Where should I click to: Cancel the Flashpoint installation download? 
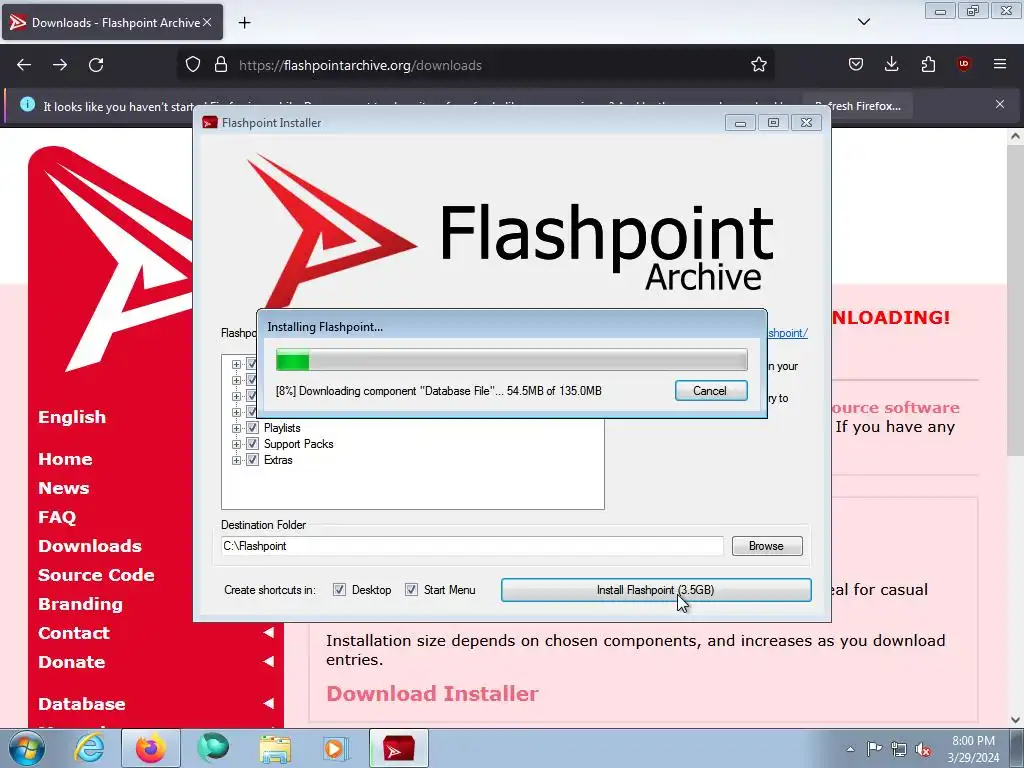711,391
